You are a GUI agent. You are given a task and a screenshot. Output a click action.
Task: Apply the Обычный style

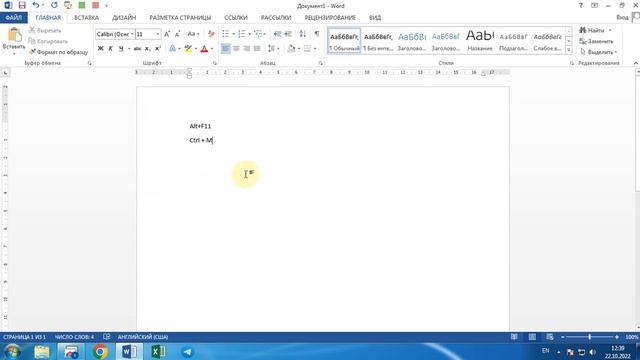[x=344, y=41]
